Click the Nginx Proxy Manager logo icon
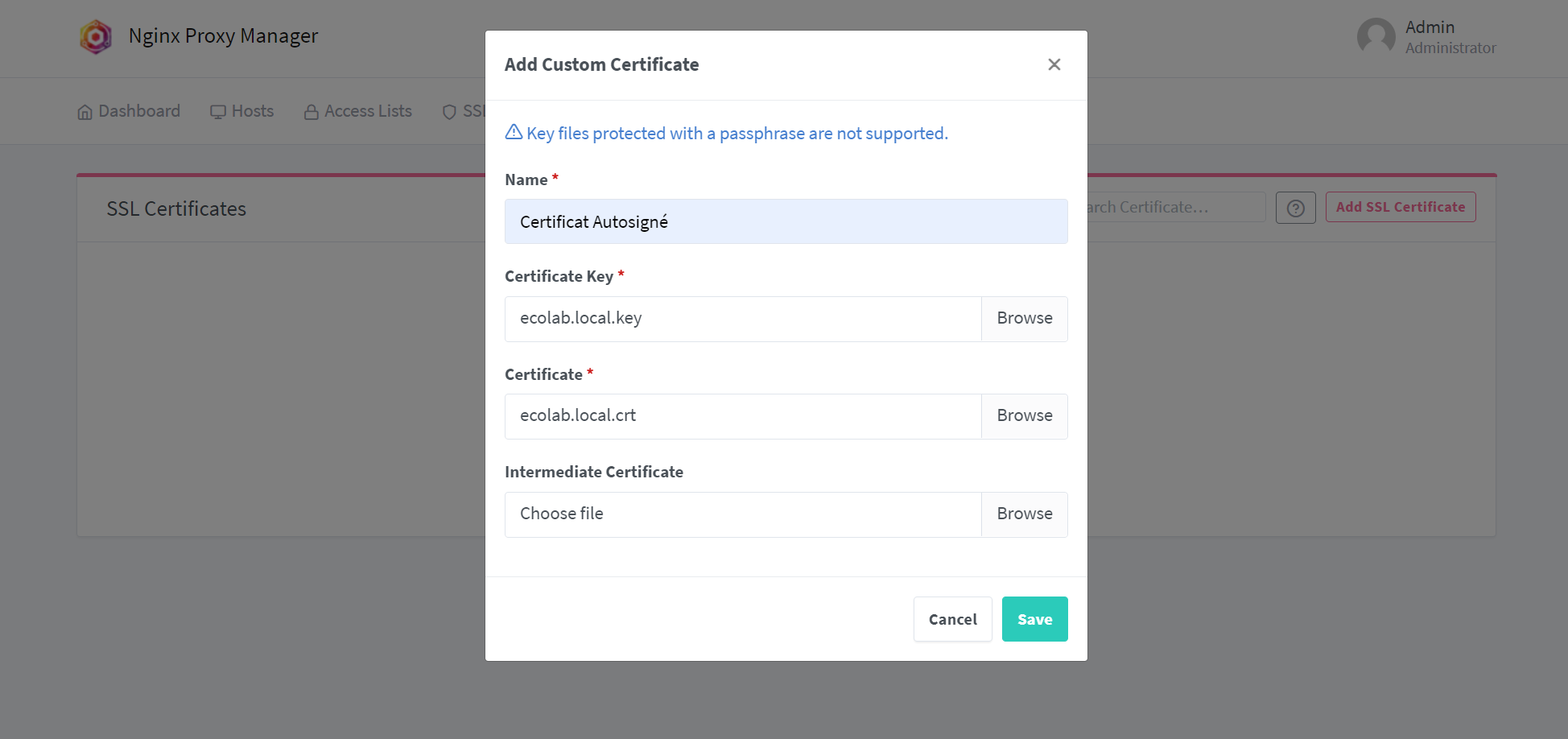 [x=96, y=37]
